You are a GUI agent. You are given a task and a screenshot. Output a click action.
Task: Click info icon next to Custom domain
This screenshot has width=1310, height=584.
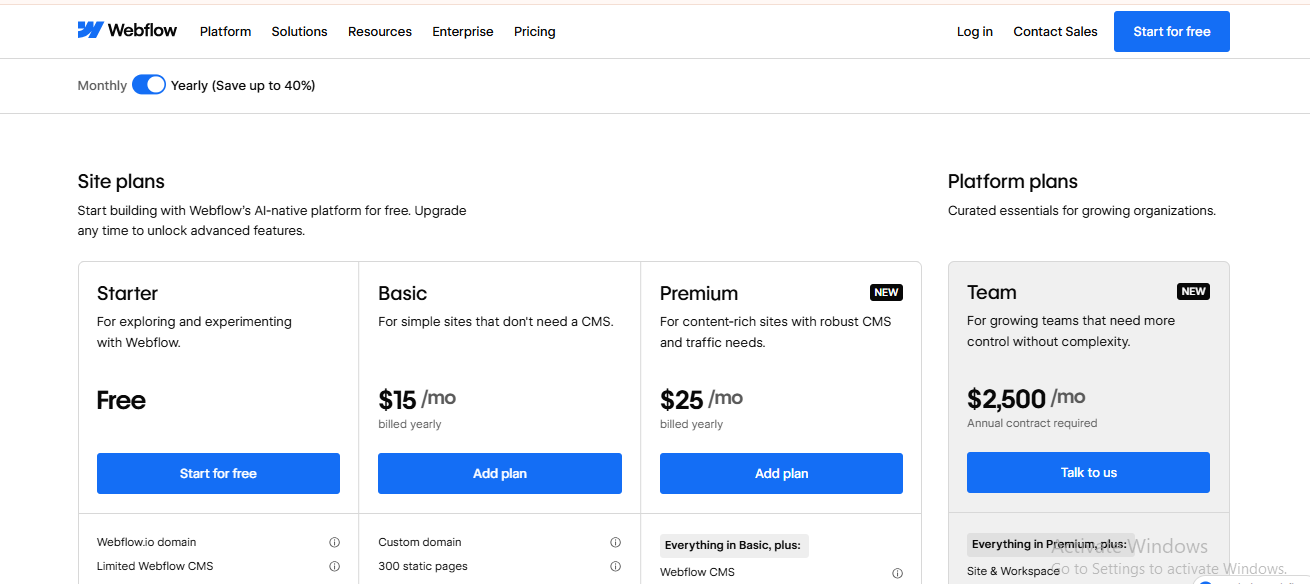click(x=615, y=542)
